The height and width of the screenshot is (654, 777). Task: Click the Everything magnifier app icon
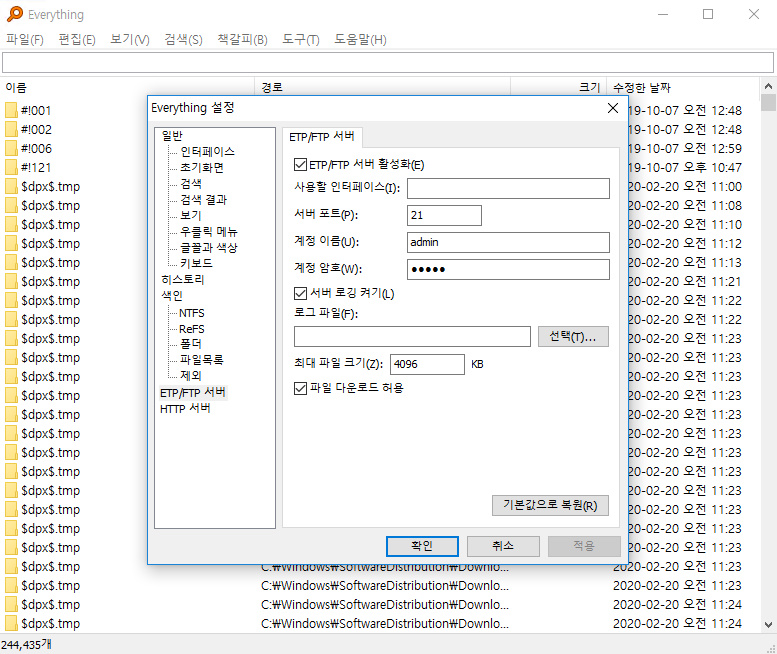tap(15, 14)
